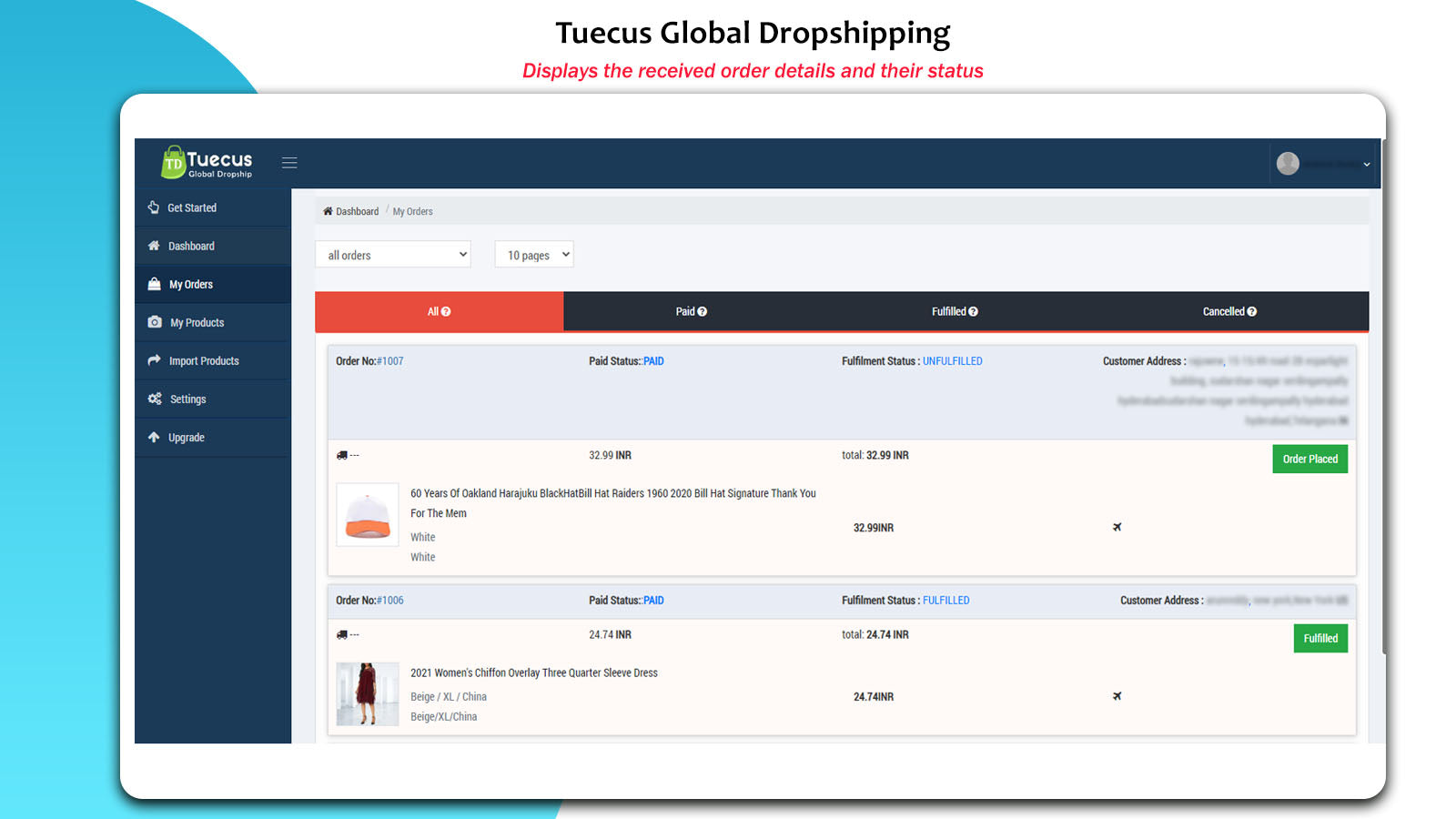
Task: Click help icon on Cancelled tab
Action: [1252, 311]
